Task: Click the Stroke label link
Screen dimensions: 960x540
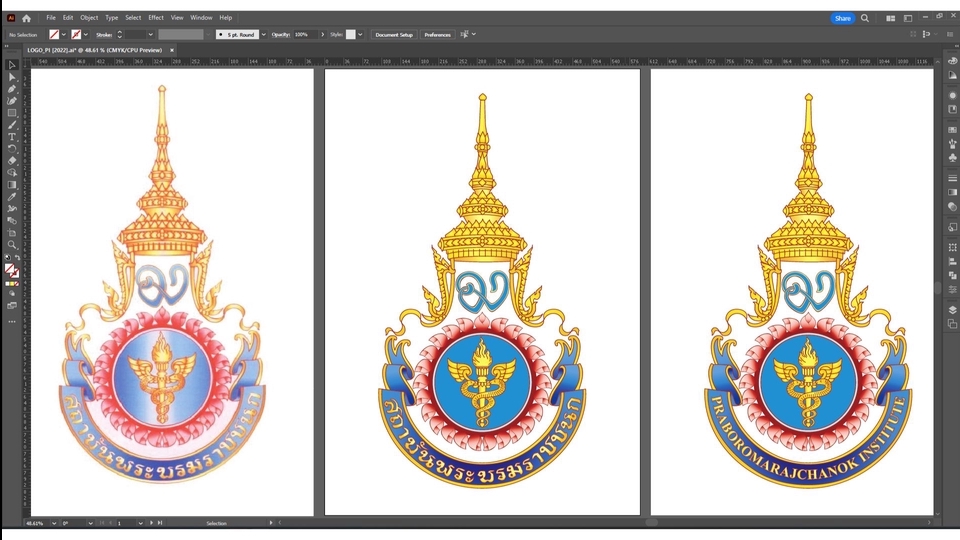Action: click(x=103, y=35)
